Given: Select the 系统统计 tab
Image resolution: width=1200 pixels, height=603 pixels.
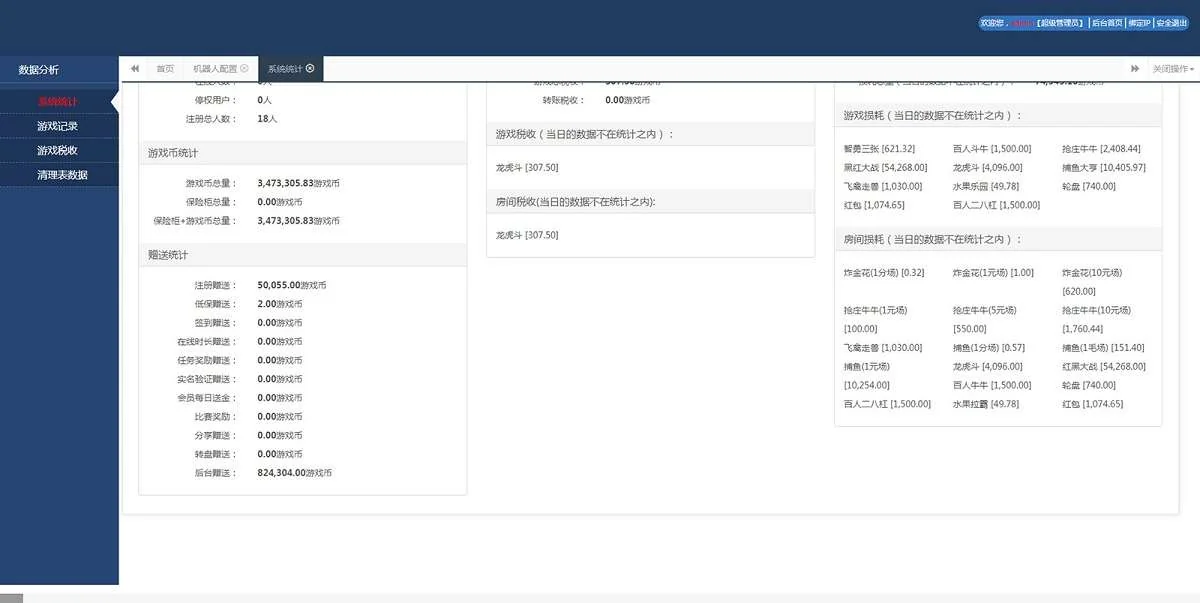Looking at the screenshot, I should (x=284, y=69).
